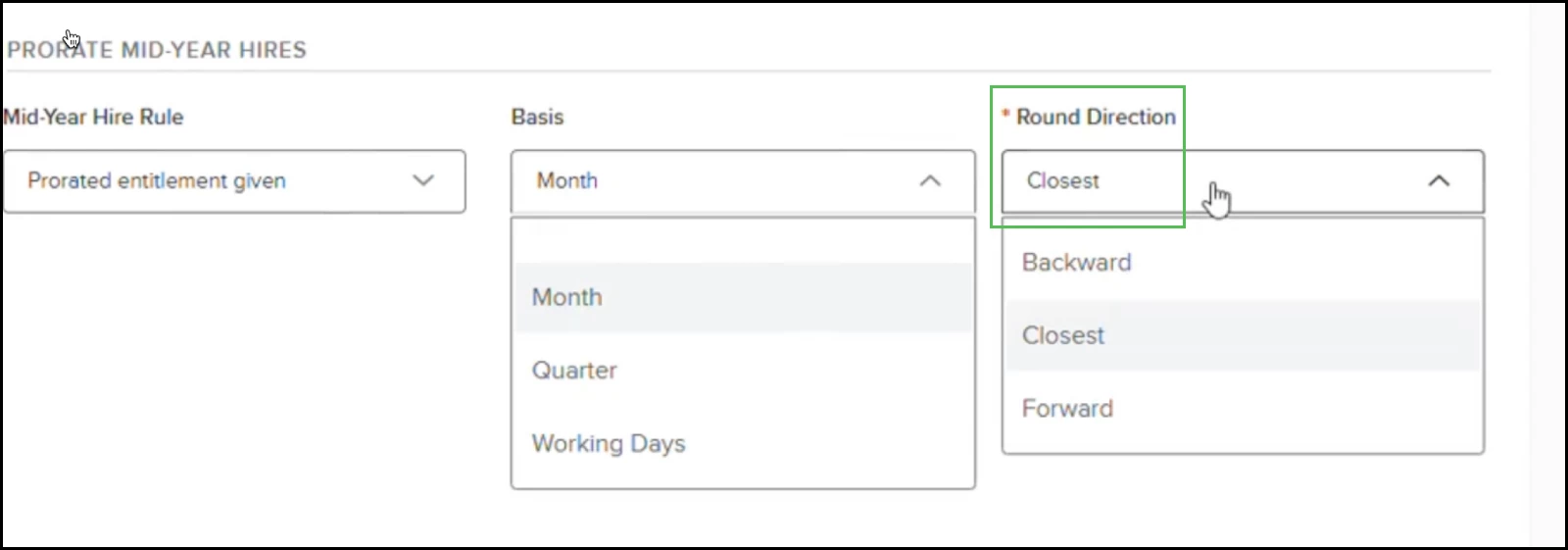This screenshot has height=550, width=1568.
Task: Click the Basis field label
Action: pyautogui.click(x=537, y=117)
